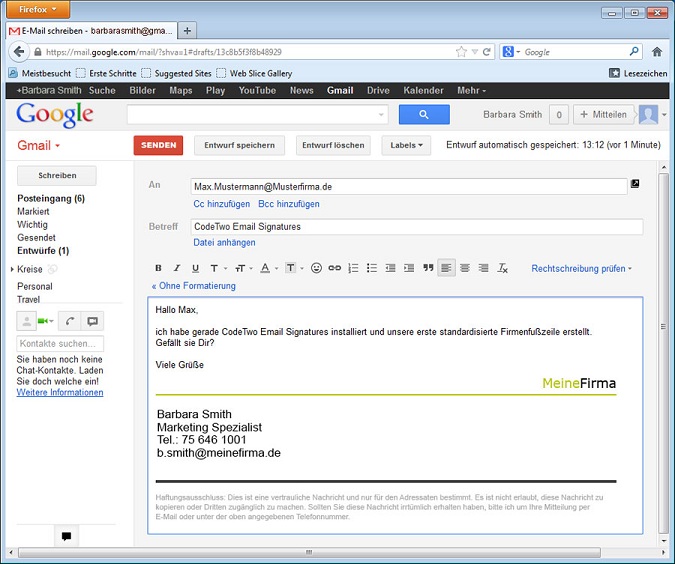Viewport: 675px width, 564px height.
Task: Open the Meistbesucht bookmark folder
Action: click(40, 73)
